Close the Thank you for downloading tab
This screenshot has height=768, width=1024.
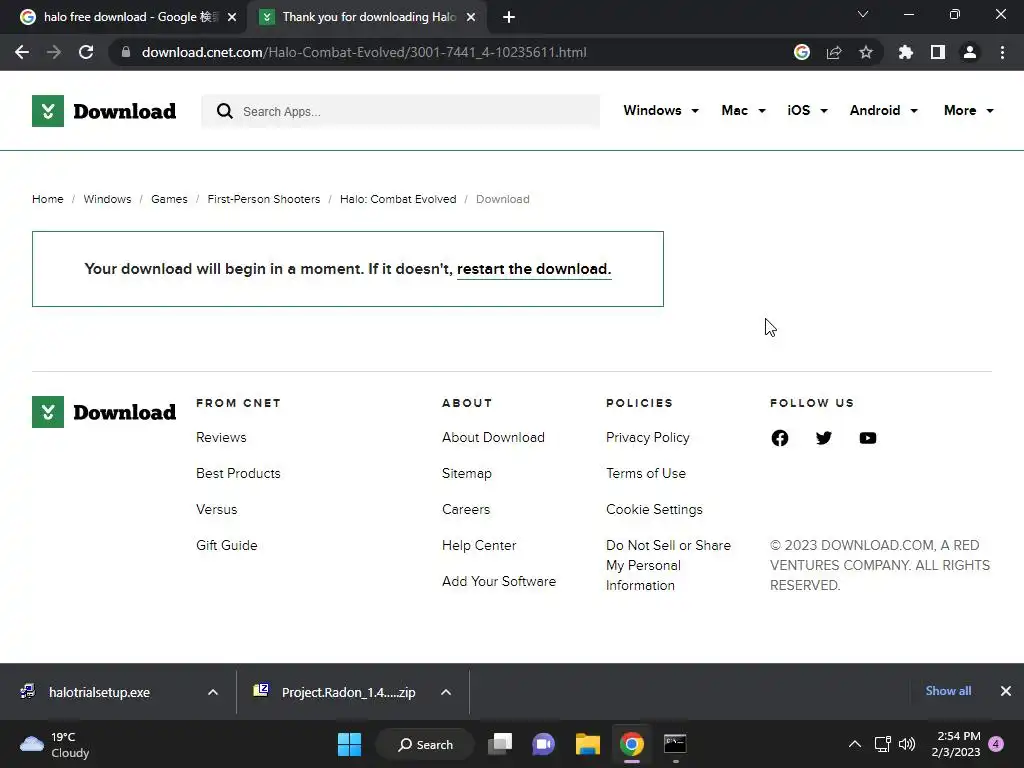471,17
